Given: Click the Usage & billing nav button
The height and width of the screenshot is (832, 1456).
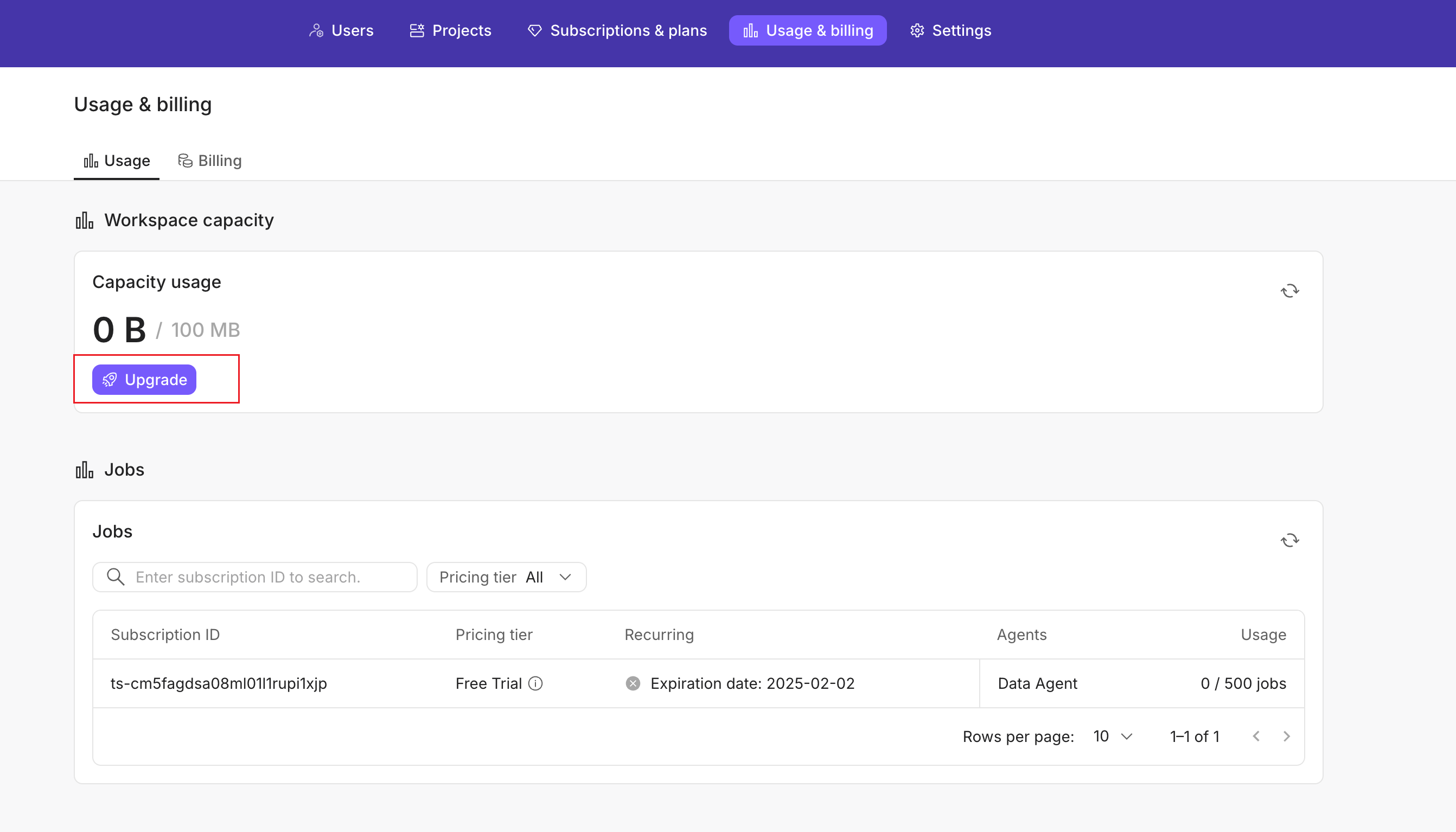Looking at the screenshot, I should [807, 30].
